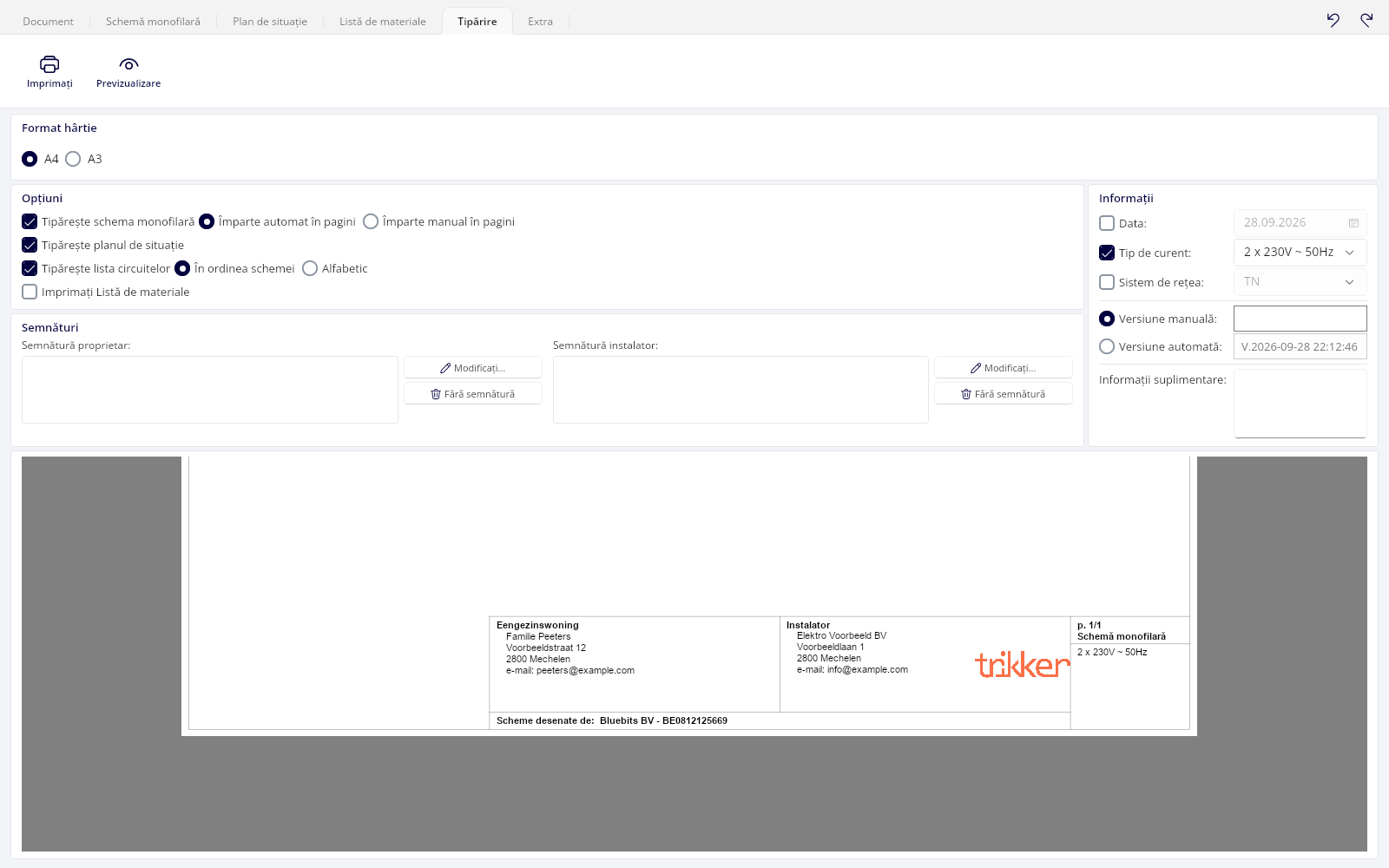Open the calendar picker for Data

[x=1353, y=223]
